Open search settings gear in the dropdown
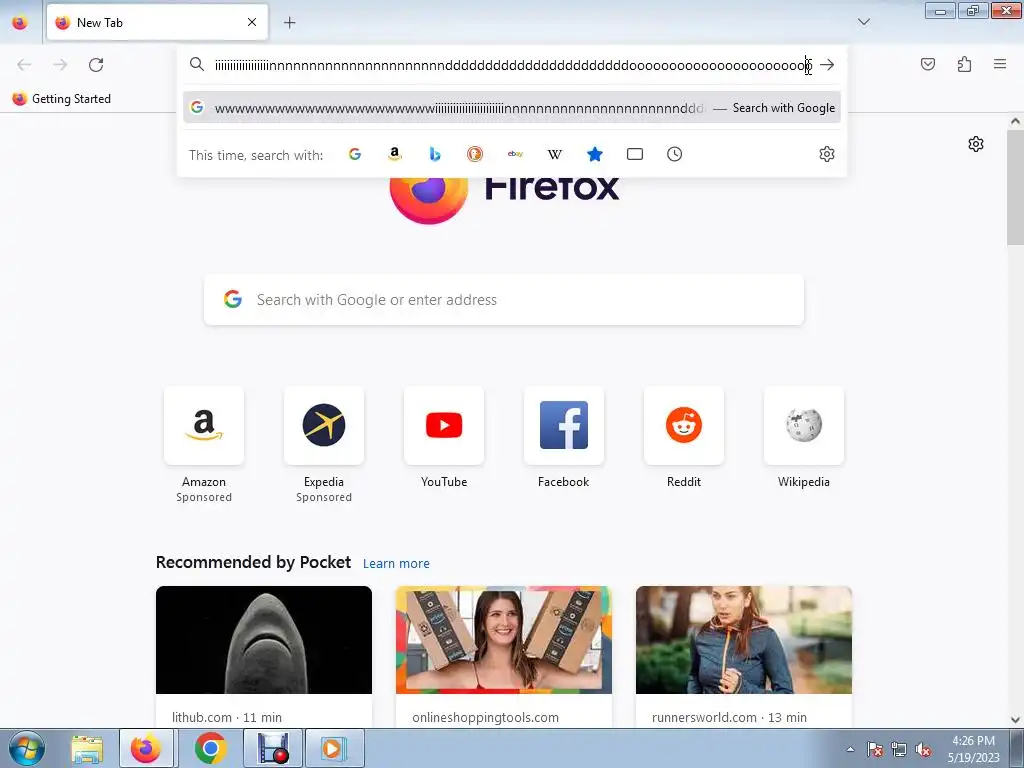The width and height of the screenshot is (1024, 768). click(x=827, y=154)
